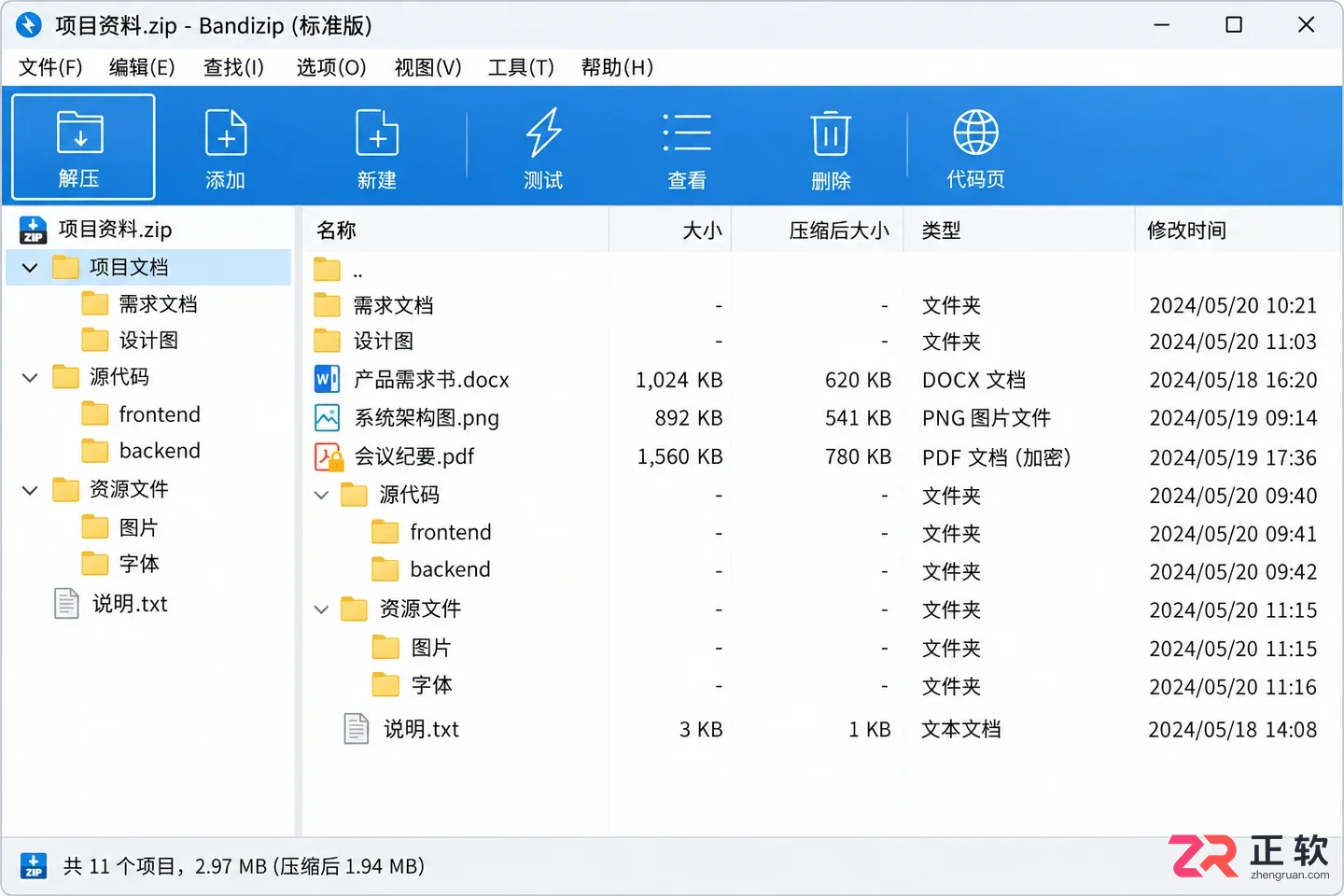Click the backend folder icon in file list
Screen dimensions: 1344x896
pyautogui.click(x=385, y=569)
